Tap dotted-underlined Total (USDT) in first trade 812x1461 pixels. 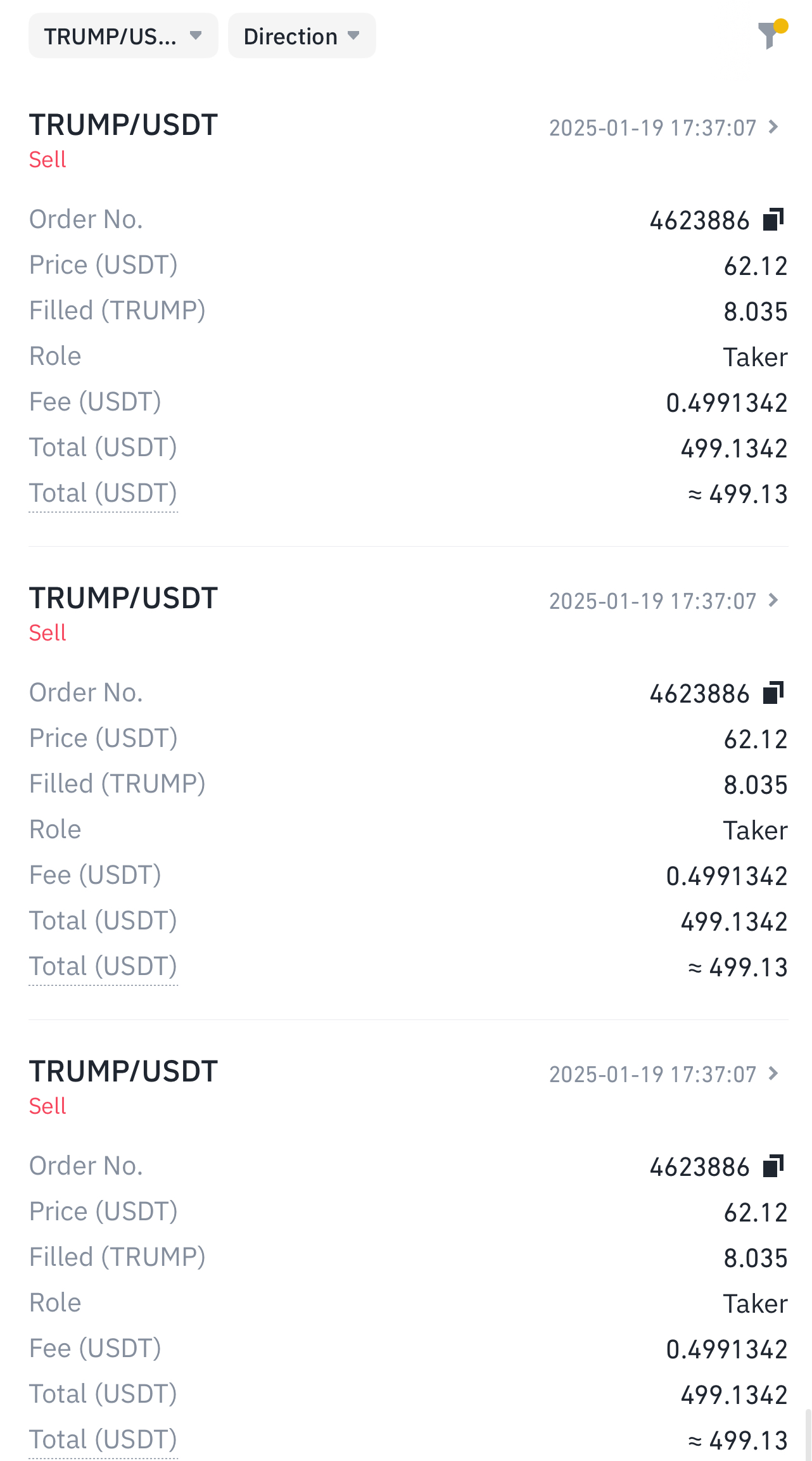coord(103,494)
